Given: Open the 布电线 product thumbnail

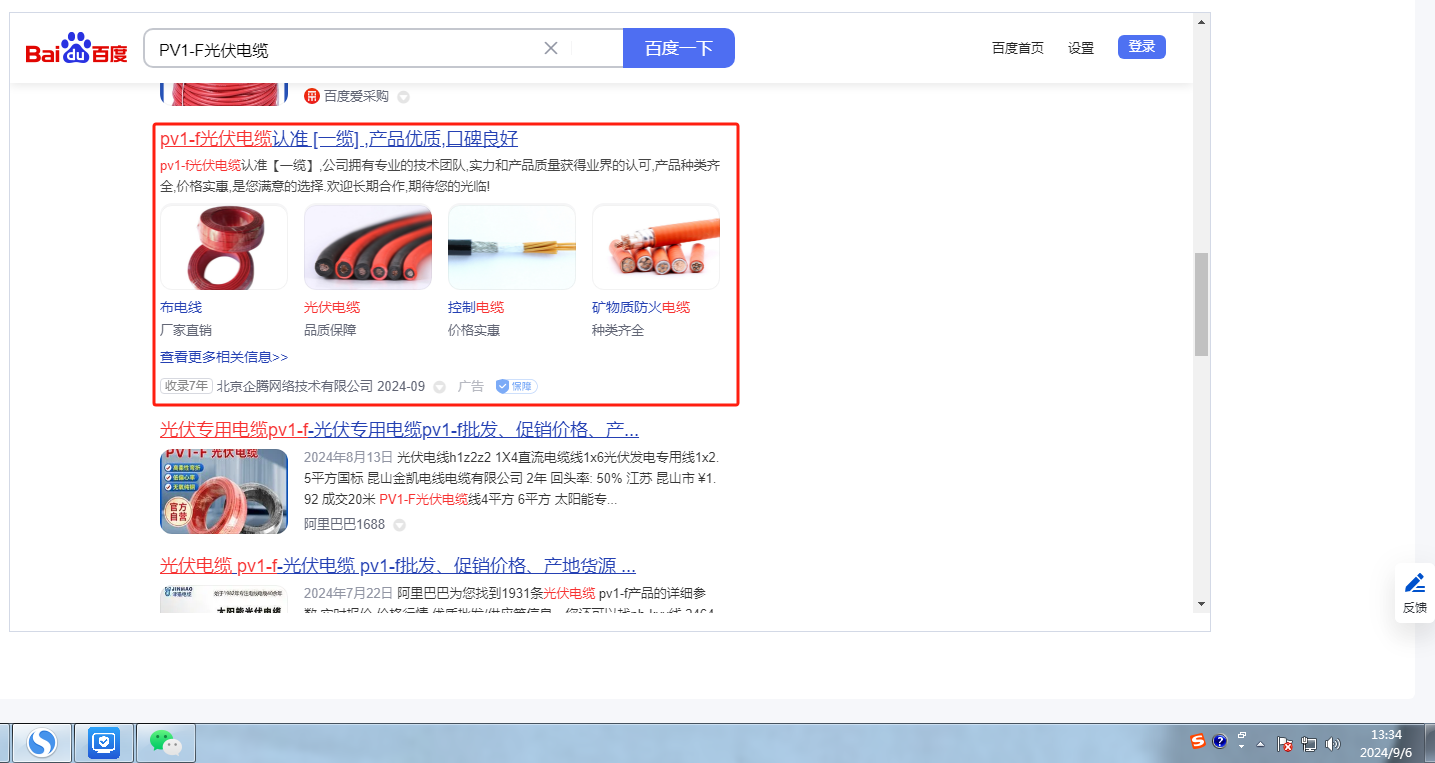Looking at the screenshot, I should coord(224,247).
